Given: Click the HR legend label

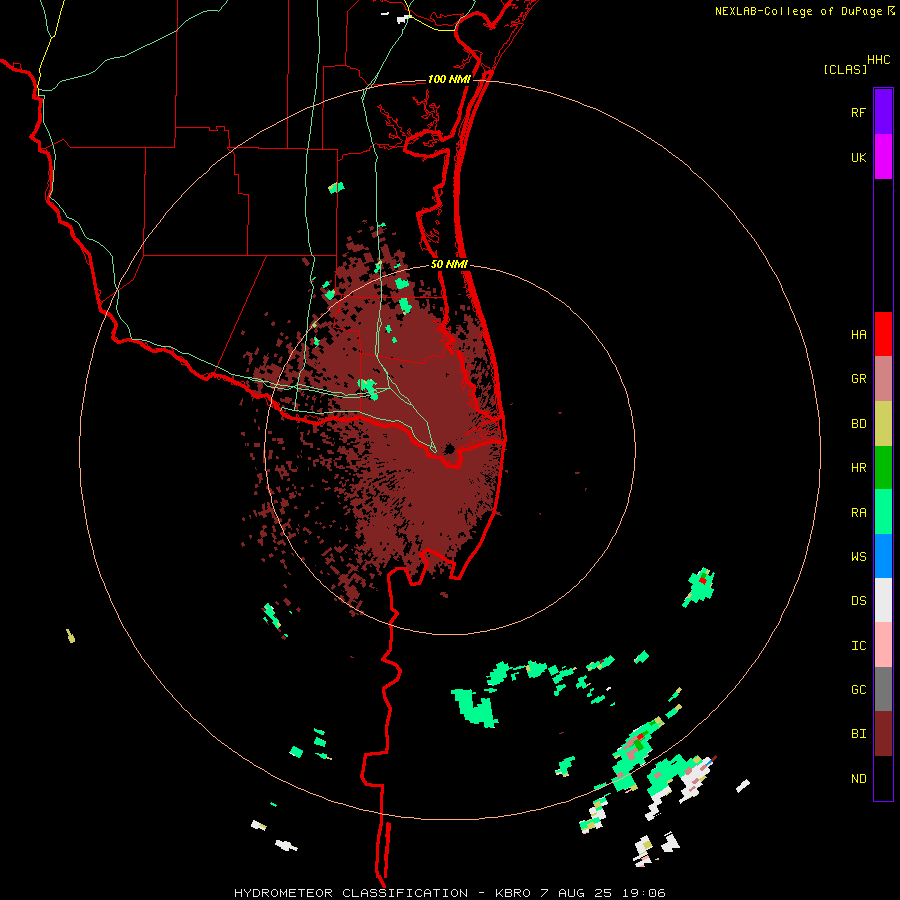Looking at the screenshot, I should [x=858, y=468].
